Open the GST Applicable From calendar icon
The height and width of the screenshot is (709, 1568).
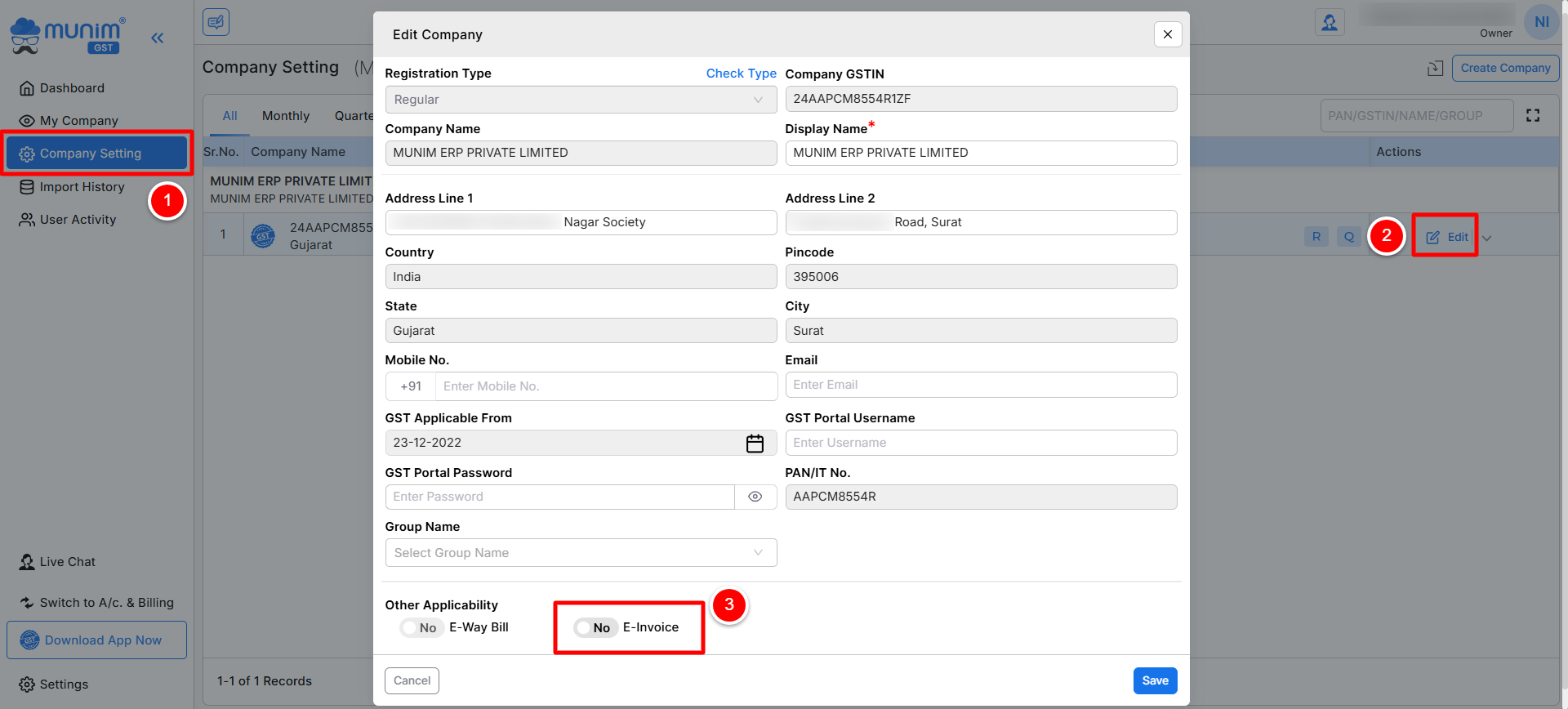(755, 443)
